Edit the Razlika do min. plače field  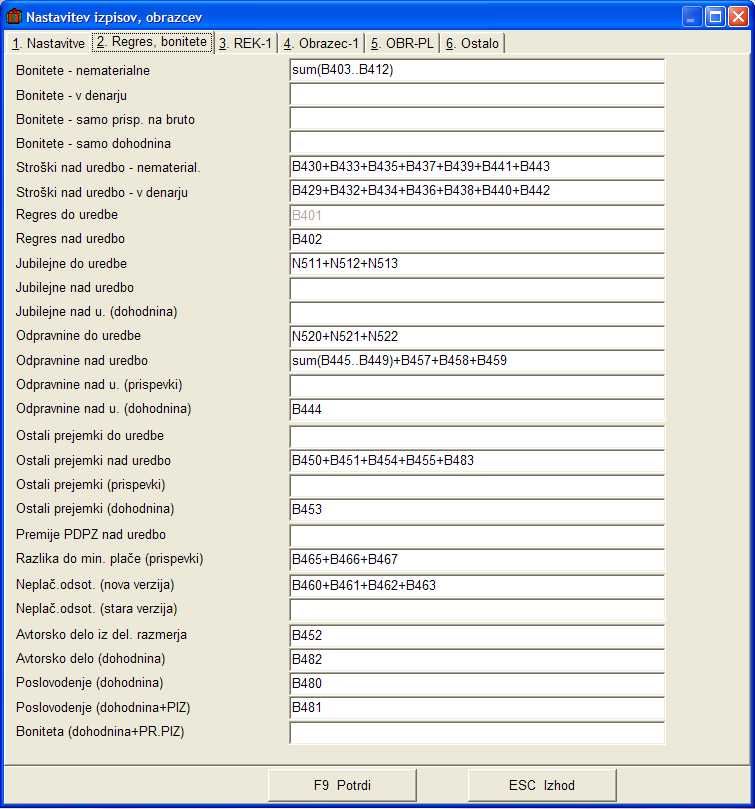coord(476,559)
